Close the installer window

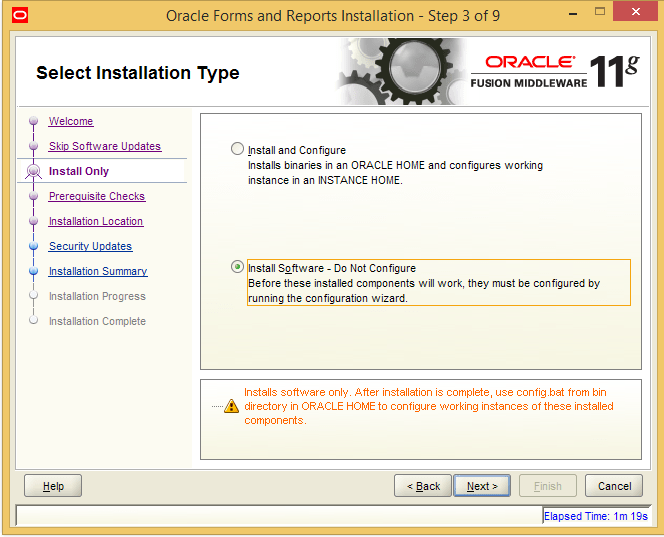(636, 12)
